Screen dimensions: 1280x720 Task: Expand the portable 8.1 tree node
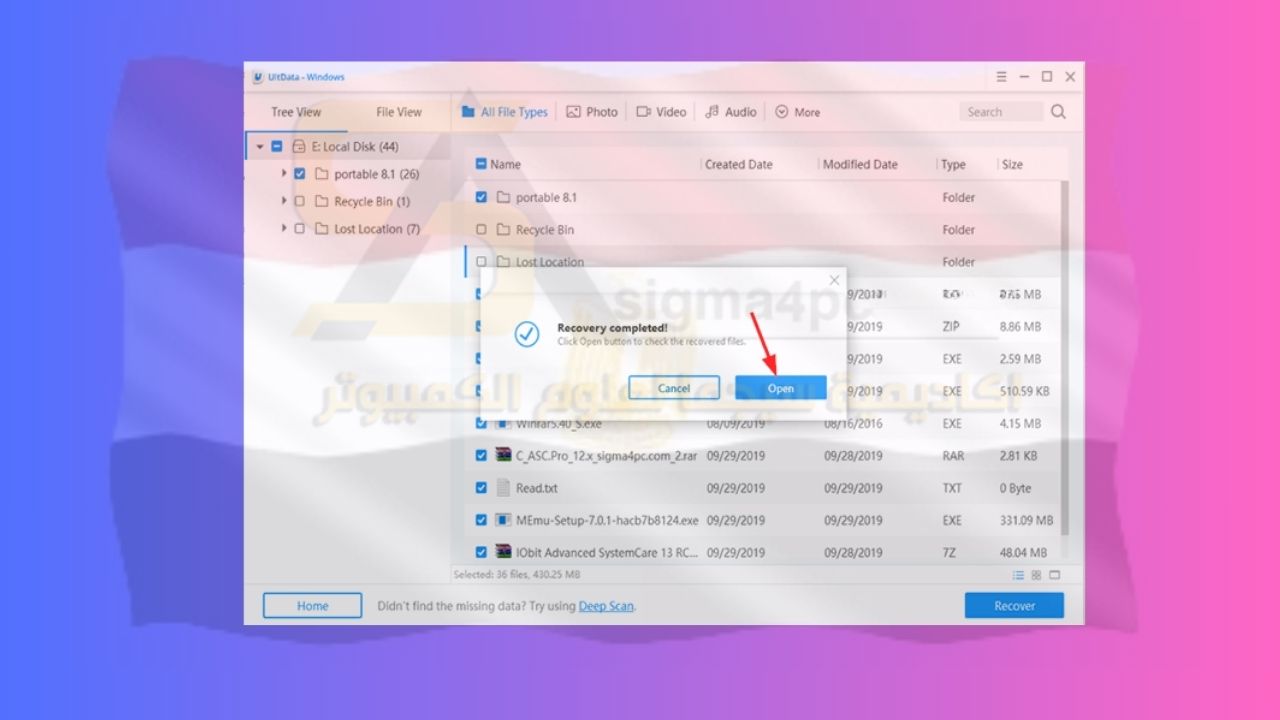point(284,174)
